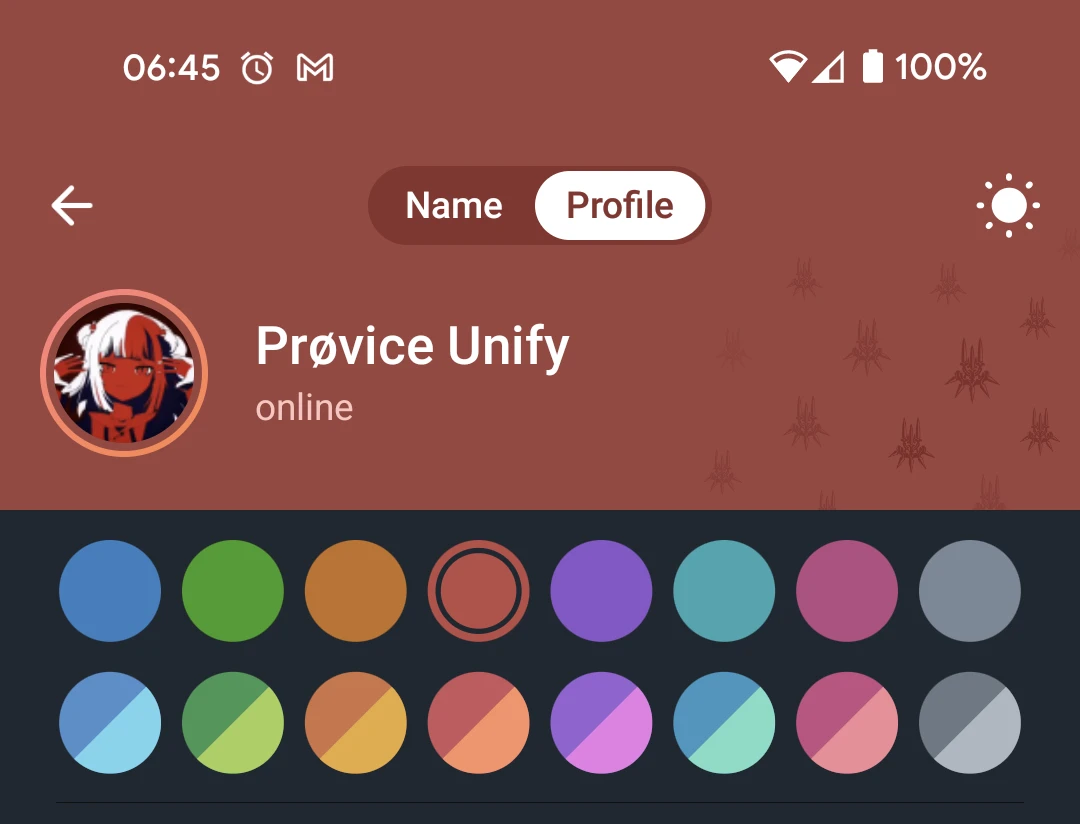The image size is (1080, 824).
Task: Tap the battery status icon
Action: pos(873,67)
